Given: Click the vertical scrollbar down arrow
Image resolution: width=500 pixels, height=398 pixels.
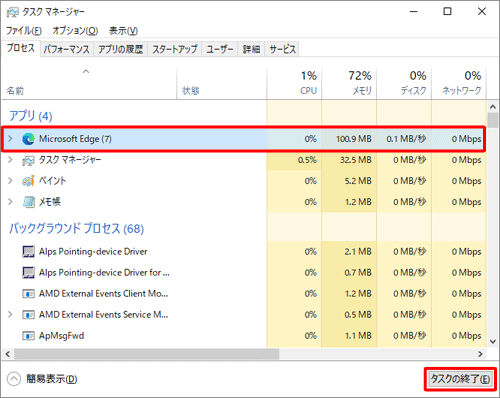Looking at the screenshot, I should (493, 341).
